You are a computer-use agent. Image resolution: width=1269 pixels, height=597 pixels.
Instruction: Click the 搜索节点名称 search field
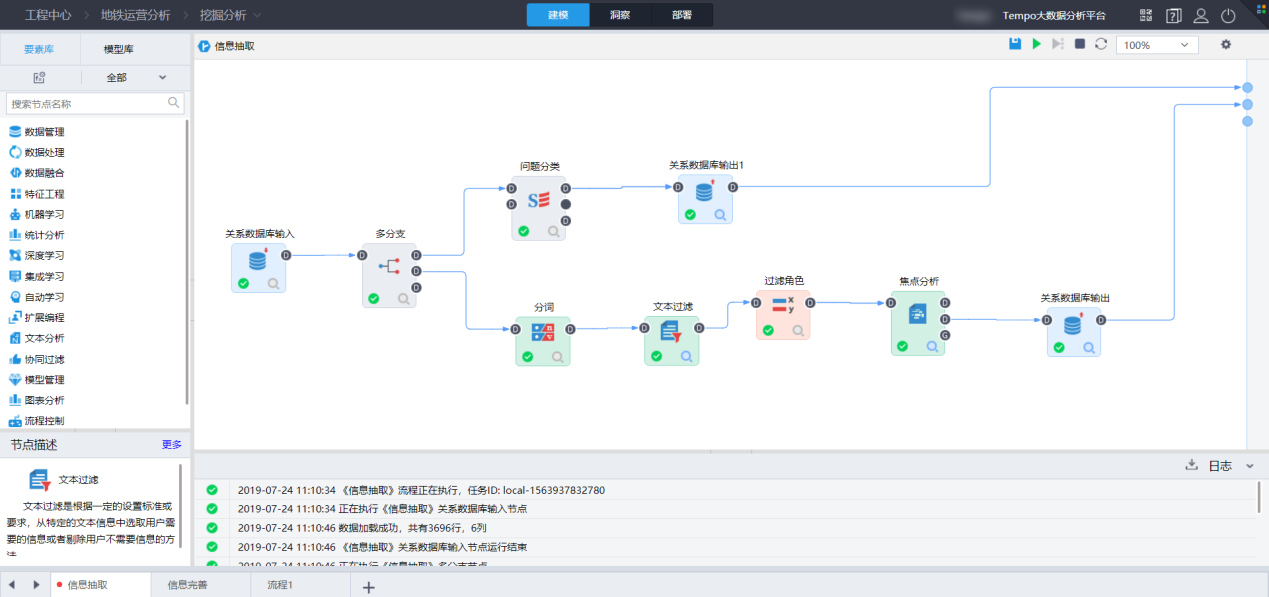coord(88,103)
